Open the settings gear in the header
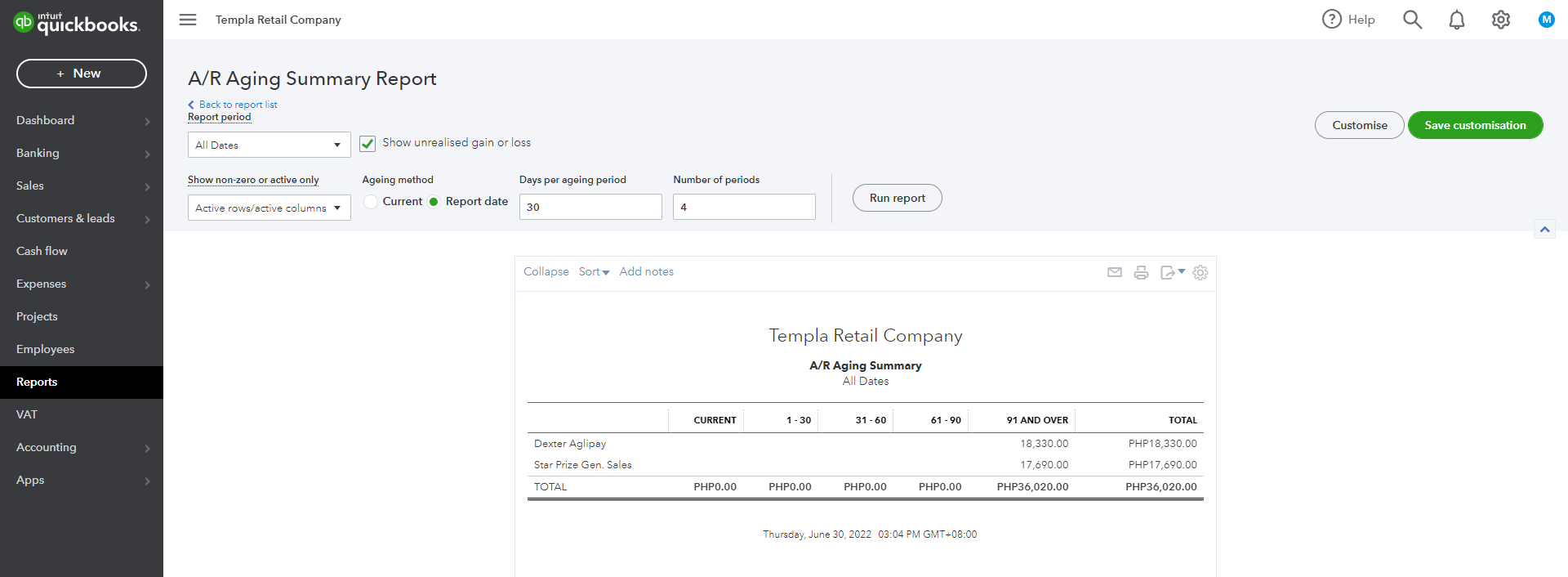This screenshot has height=577, width=1568. click(1500, 20)
